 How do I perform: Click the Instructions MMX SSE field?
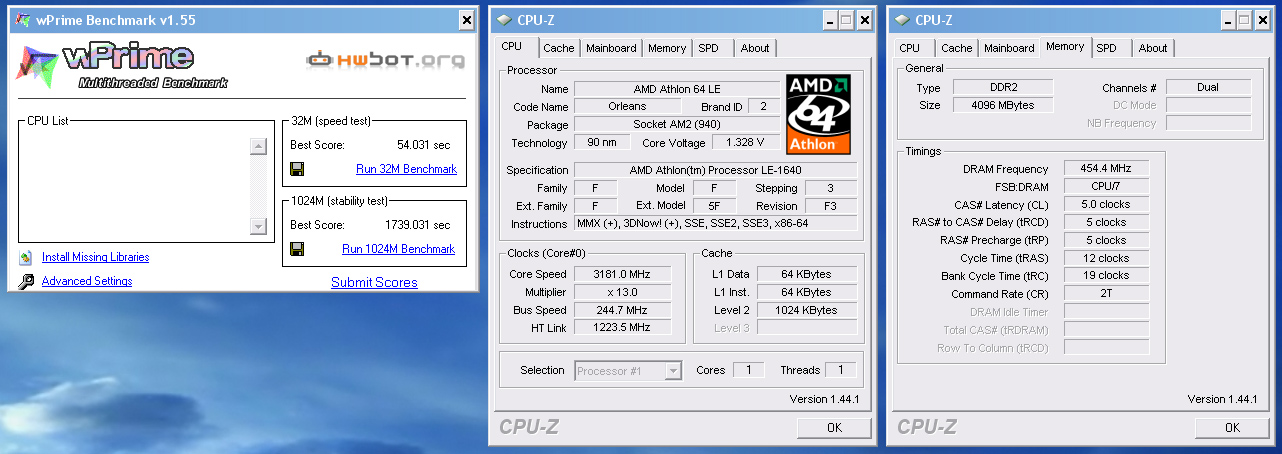point(715,224)
